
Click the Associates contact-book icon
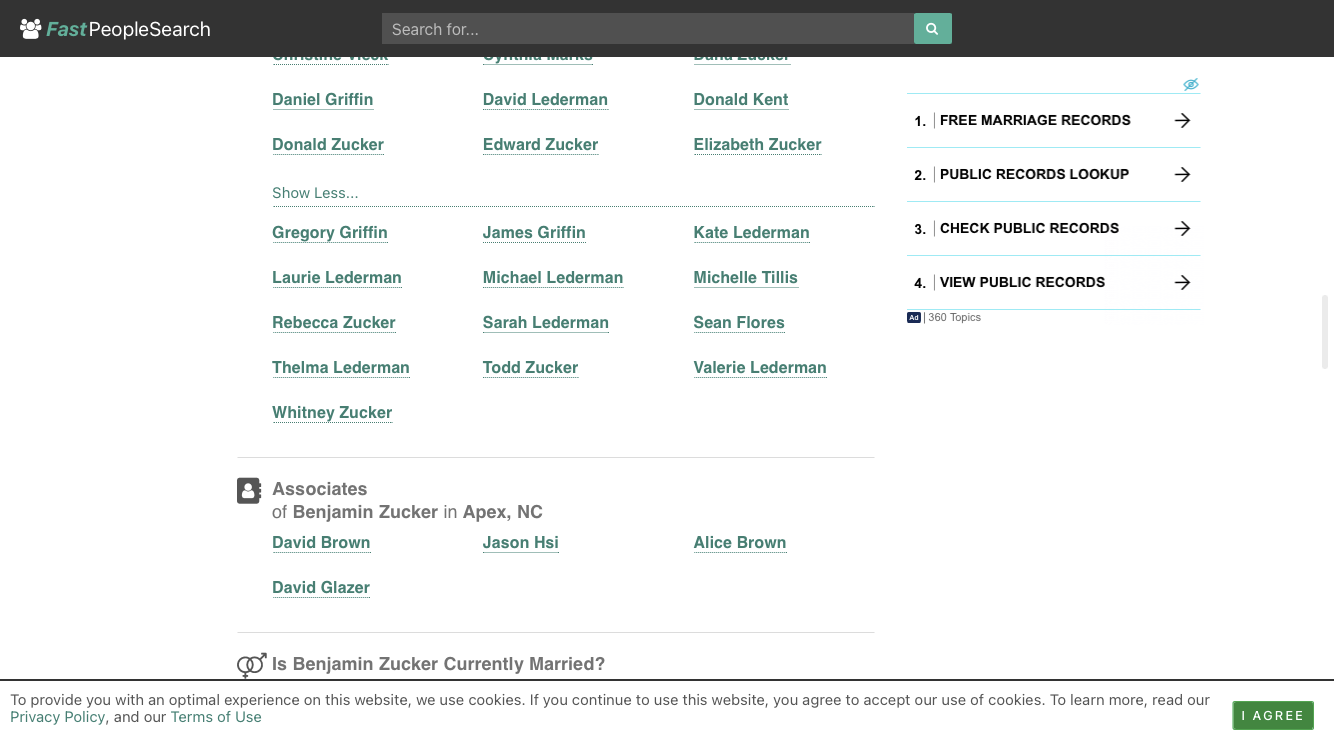249,490
